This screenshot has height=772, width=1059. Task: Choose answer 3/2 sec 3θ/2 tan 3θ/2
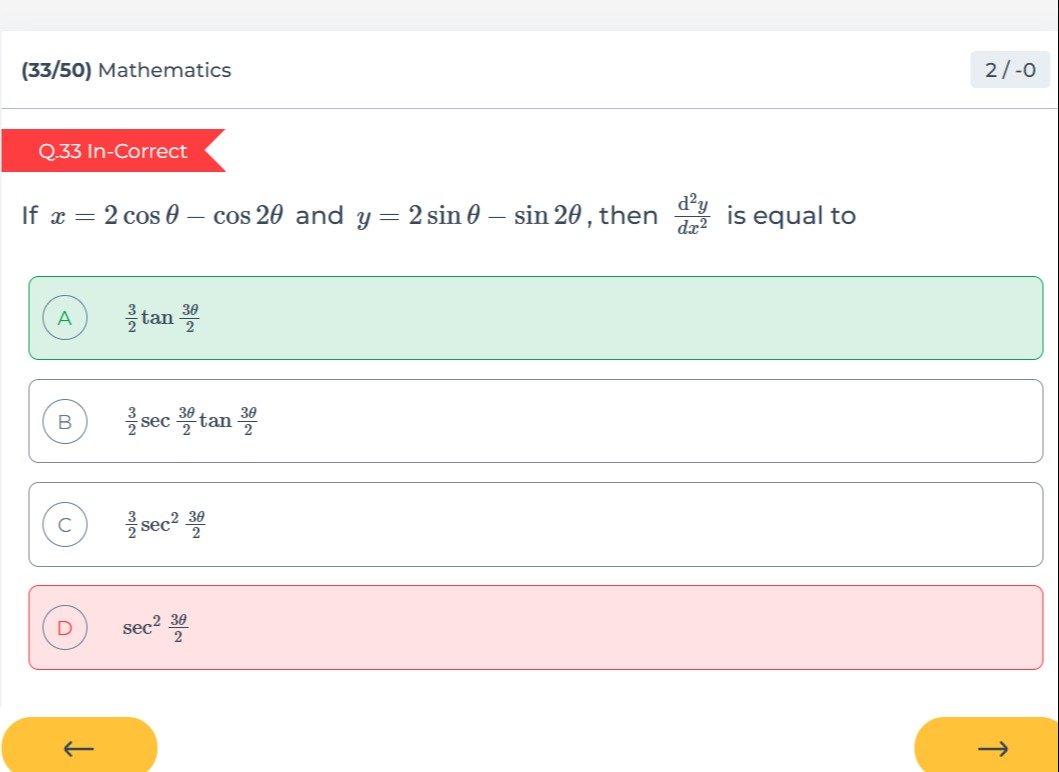(x=192, y=421)
